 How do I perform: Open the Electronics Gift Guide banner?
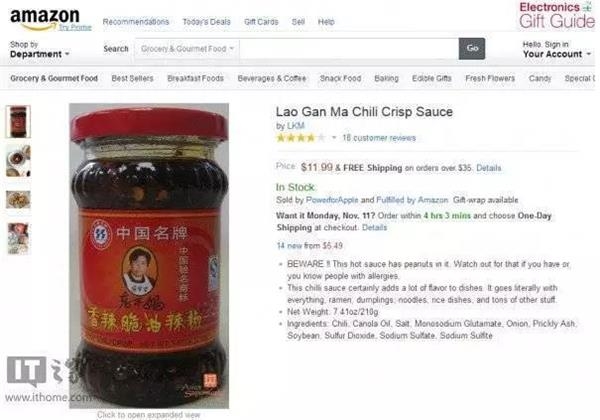[557, 15]
